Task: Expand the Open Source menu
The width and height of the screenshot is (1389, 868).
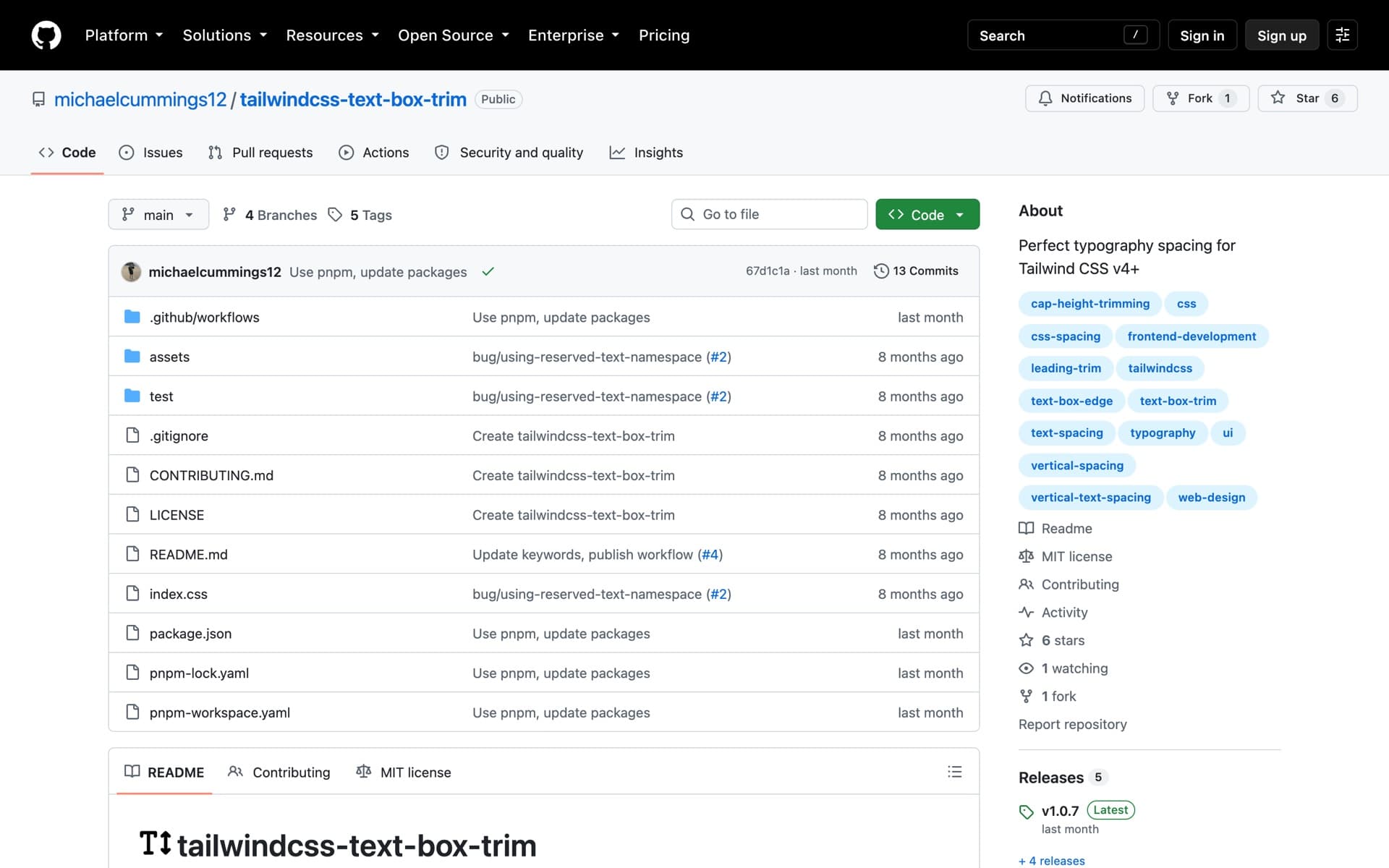Action: point(454,35)
